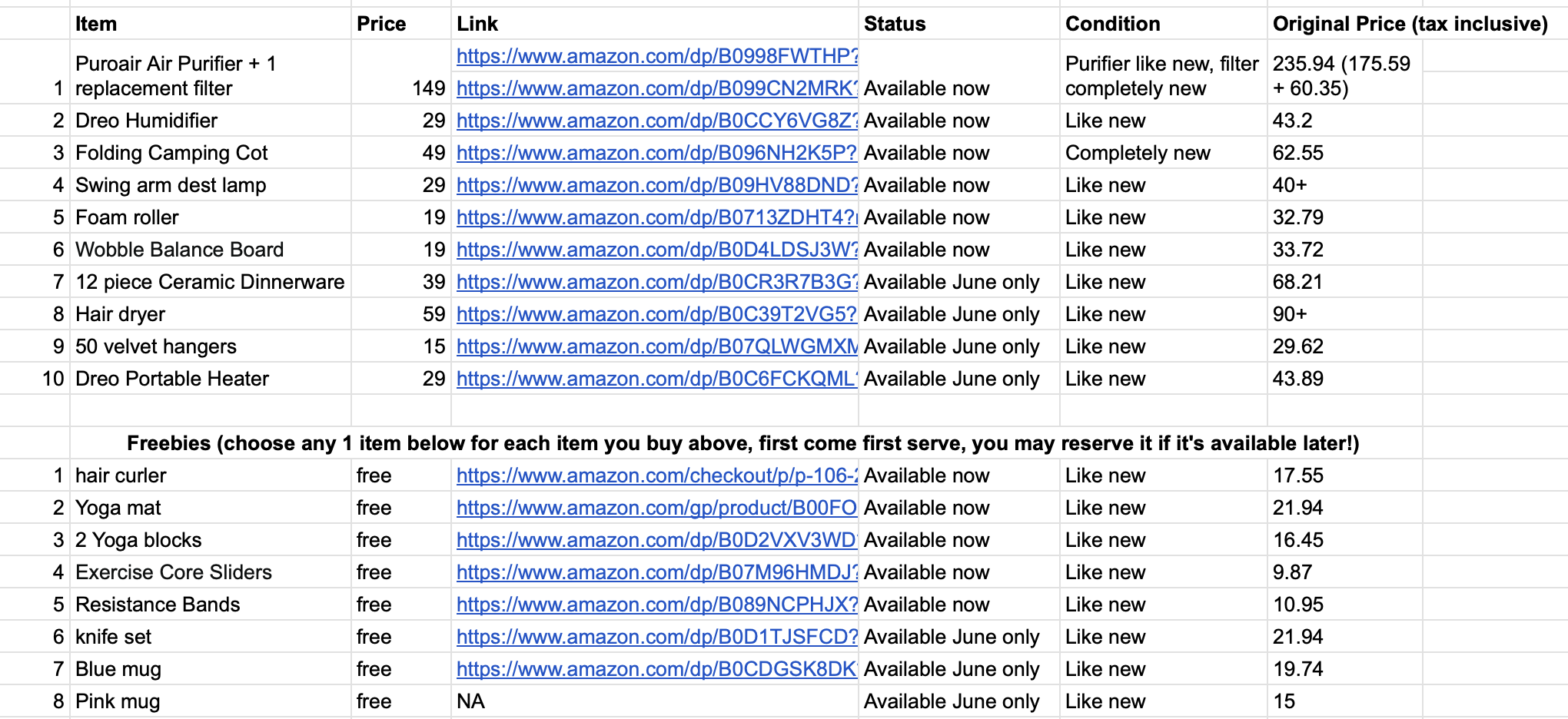This screenshot has height=719, width=1568.
Task: Click the B099CN2MRK replacement filter link
Action: point(656,88)
